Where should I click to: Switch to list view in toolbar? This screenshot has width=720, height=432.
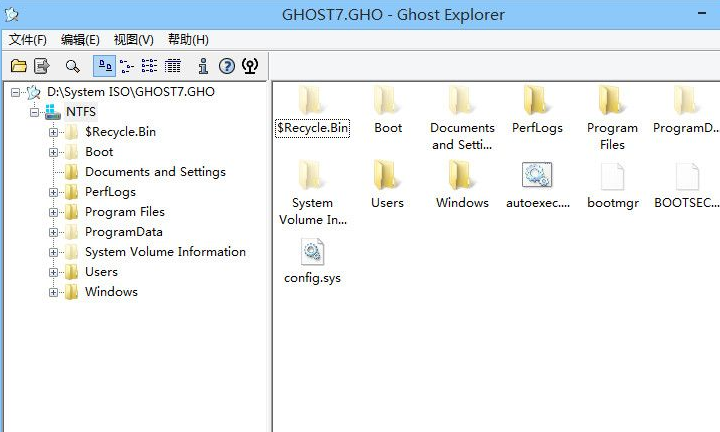click(149, 66)
